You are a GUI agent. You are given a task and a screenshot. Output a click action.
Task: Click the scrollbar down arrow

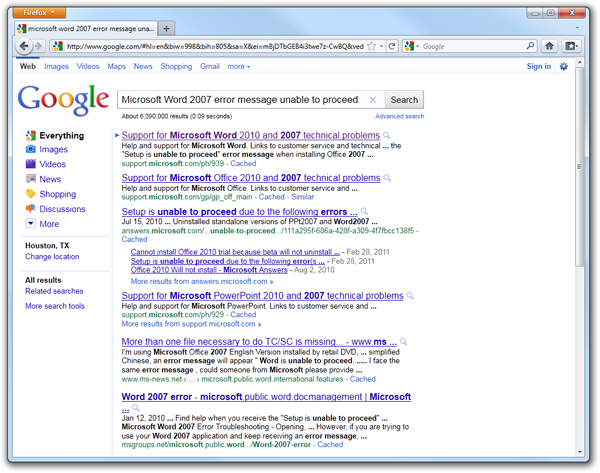(x=579, y=452)
